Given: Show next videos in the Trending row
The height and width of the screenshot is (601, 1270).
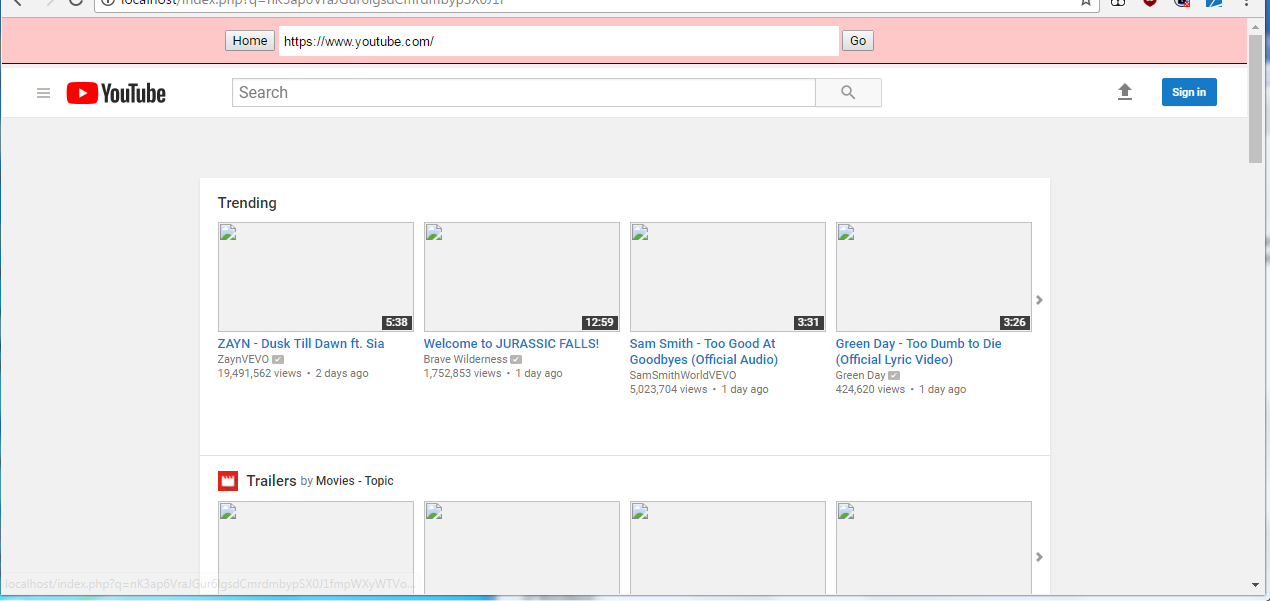Looking at the screenshot, I should (x=1039, y=300).
